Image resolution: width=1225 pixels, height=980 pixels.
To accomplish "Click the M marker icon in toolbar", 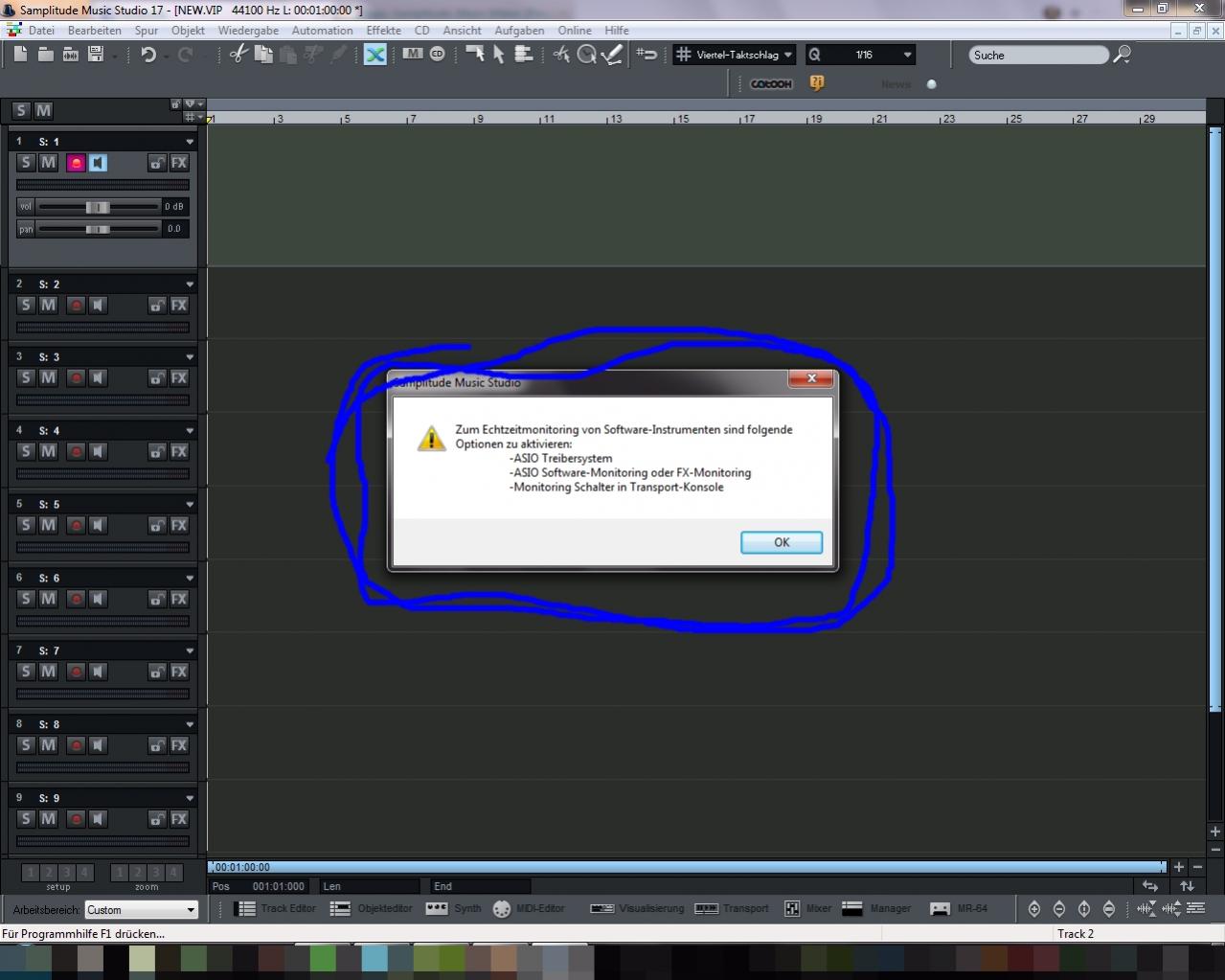I will (x=412, y=54).
